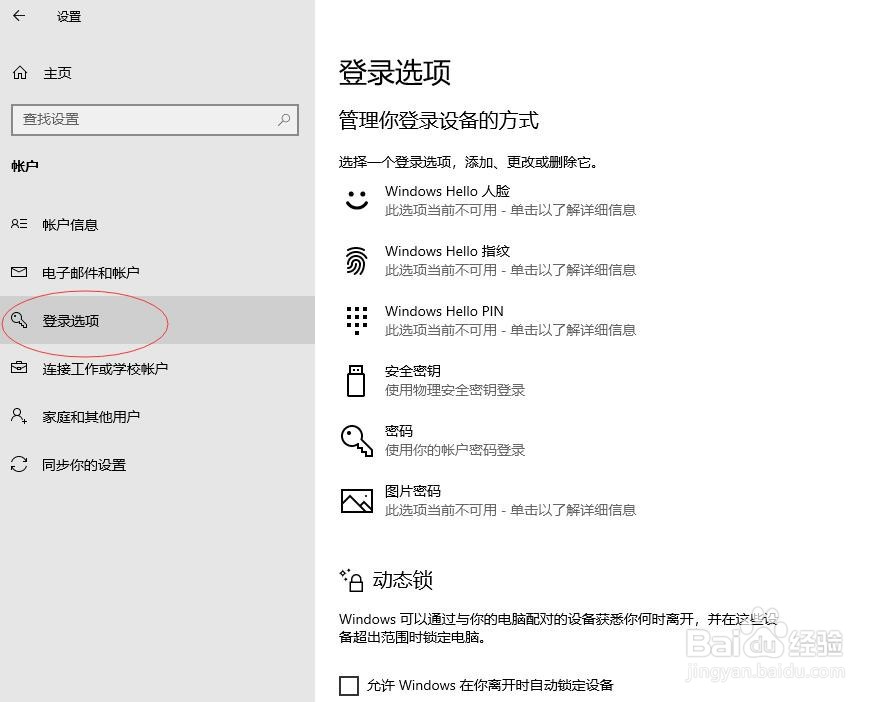Click the search magnifier icon in 查找设置 box
The height and width of the screenshot is (702, 894).
(283, 119)
